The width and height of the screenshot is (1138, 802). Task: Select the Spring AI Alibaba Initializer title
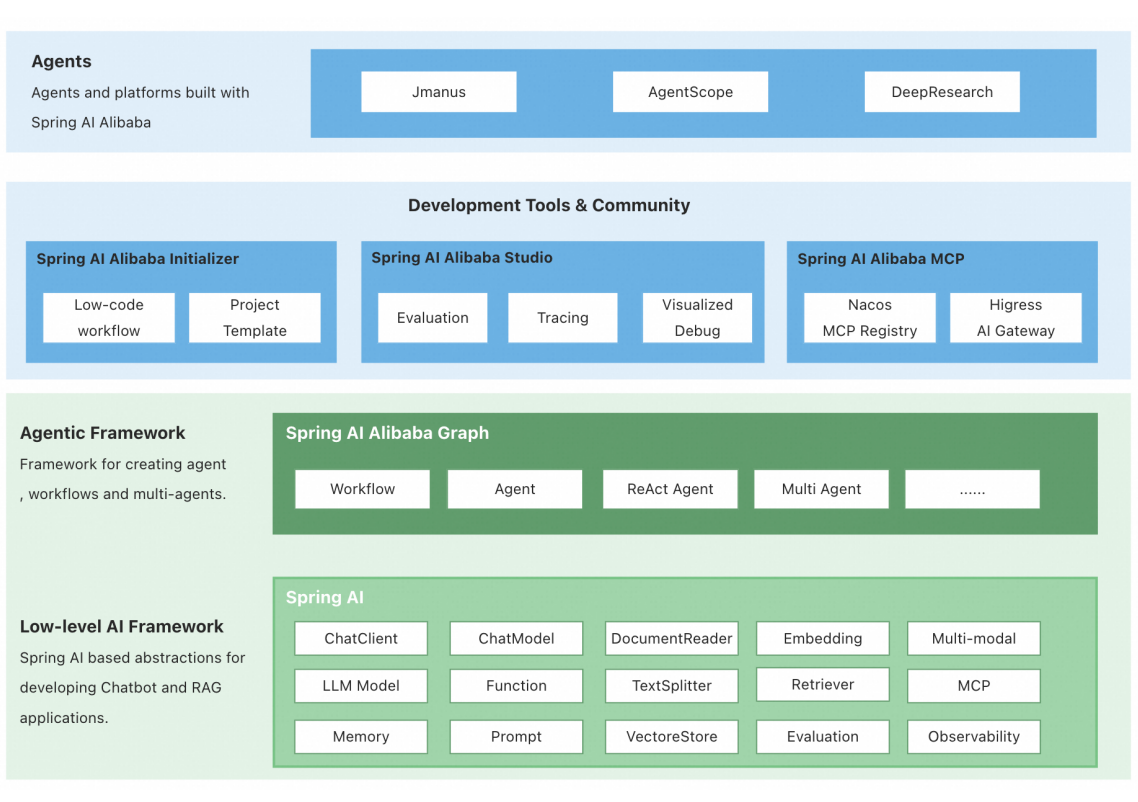[x=137, y=258]
